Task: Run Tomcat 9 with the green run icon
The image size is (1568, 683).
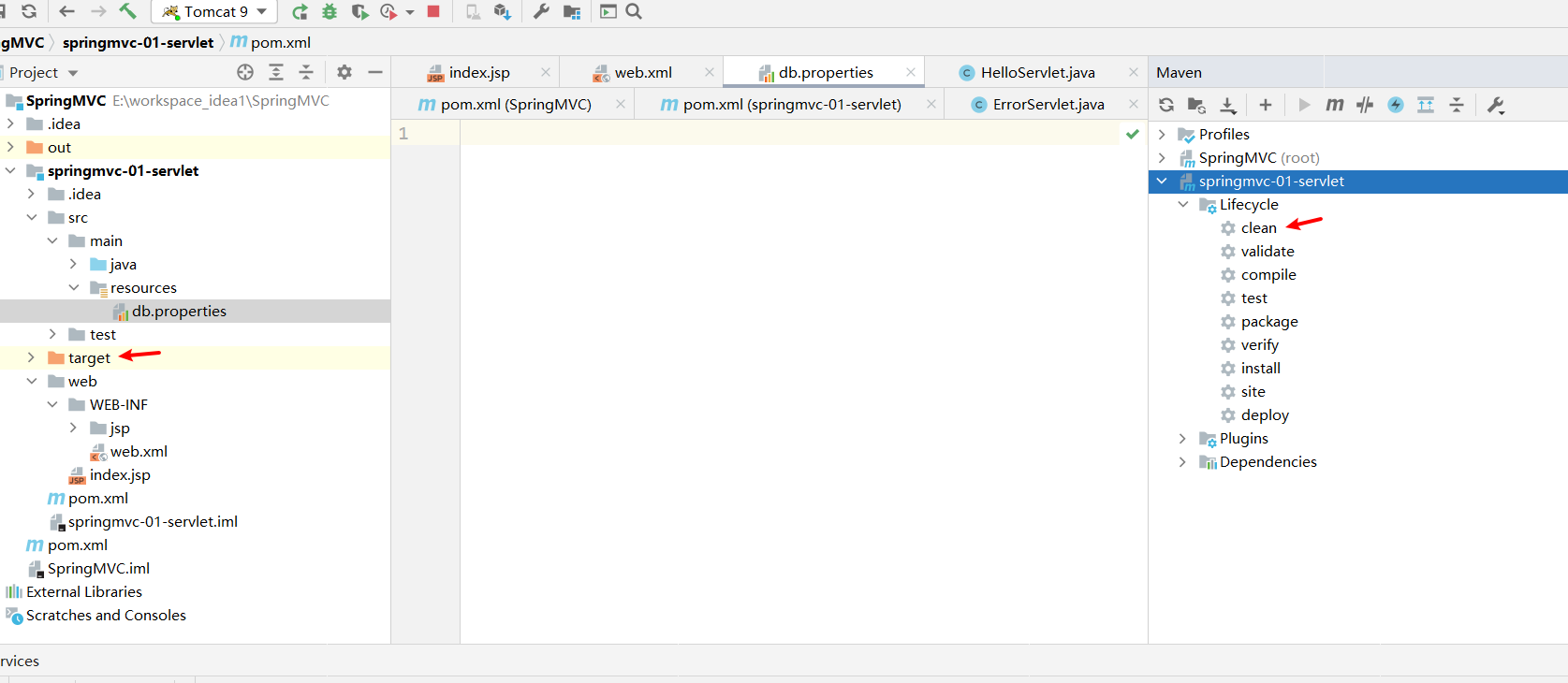Action: (x=300, y=11)
